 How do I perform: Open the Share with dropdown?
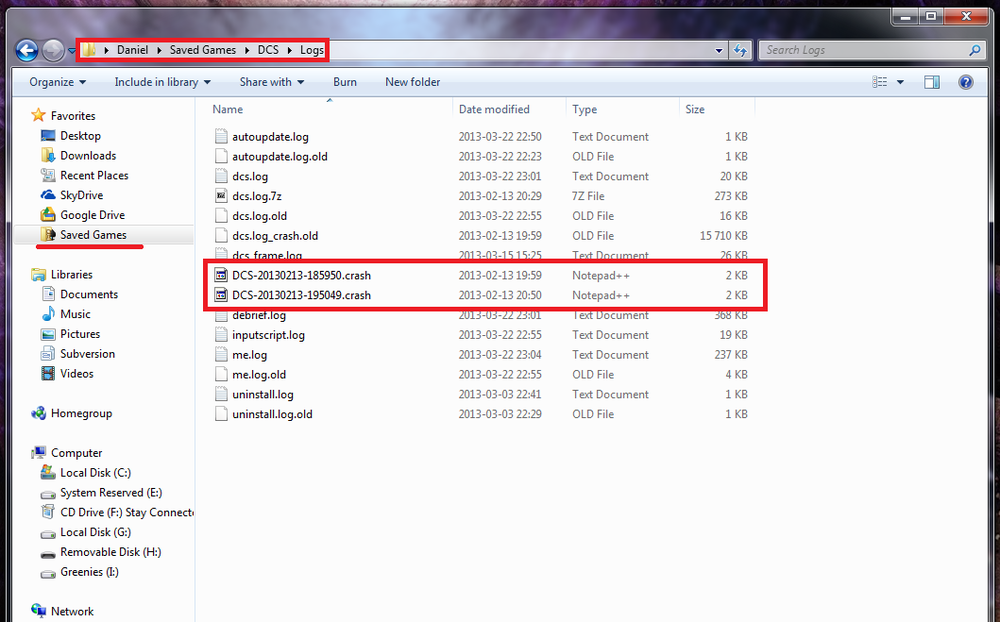270,82
